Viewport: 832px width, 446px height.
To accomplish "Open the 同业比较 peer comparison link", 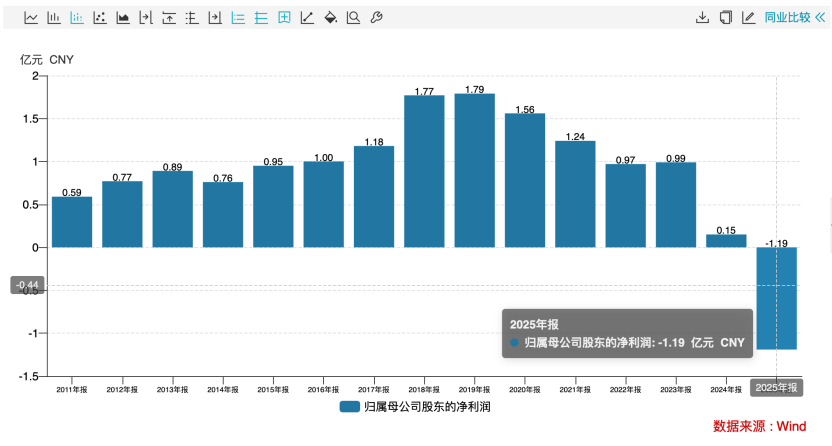I will pos(787,18).
